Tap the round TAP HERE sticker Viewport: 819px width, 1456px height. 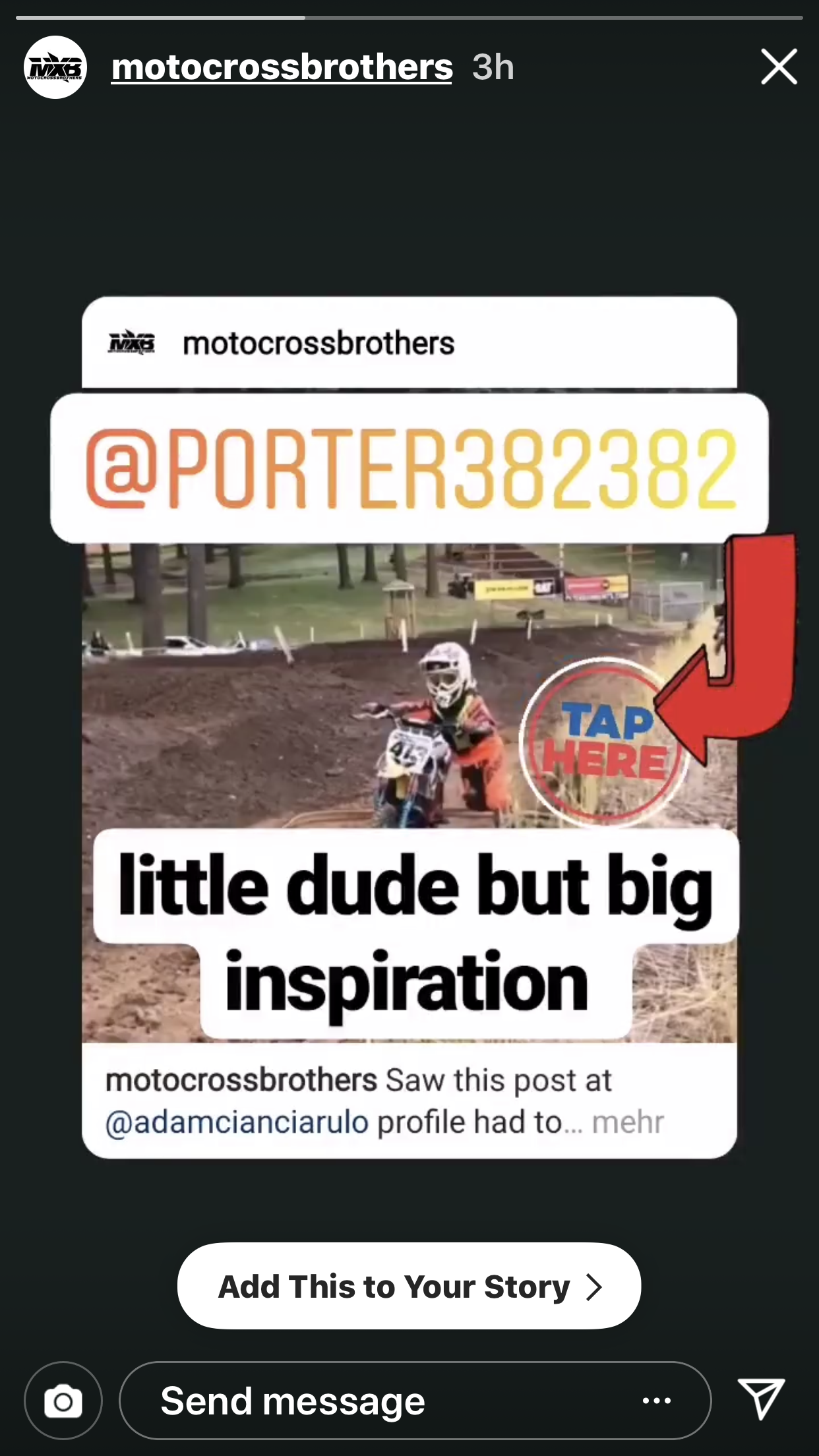pos(603,742)
